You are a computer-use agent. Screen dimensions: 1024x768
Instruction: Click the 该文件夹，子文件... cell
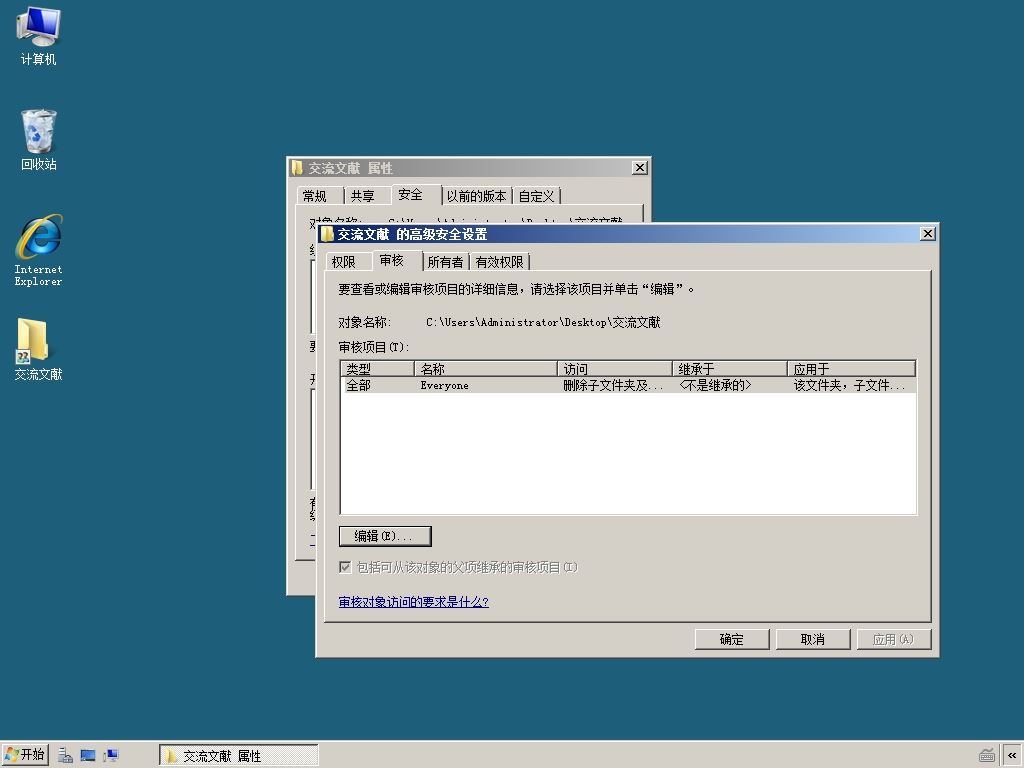click(849, 385)
